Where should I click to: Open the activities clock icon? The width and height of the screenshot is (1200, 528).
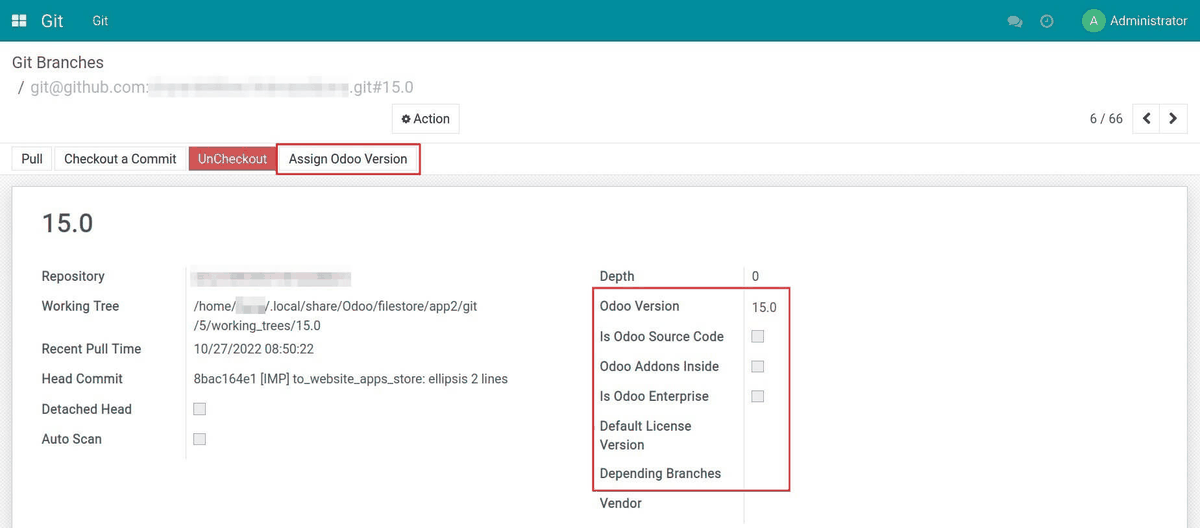pyautogui.click(x=1047, y=21)
